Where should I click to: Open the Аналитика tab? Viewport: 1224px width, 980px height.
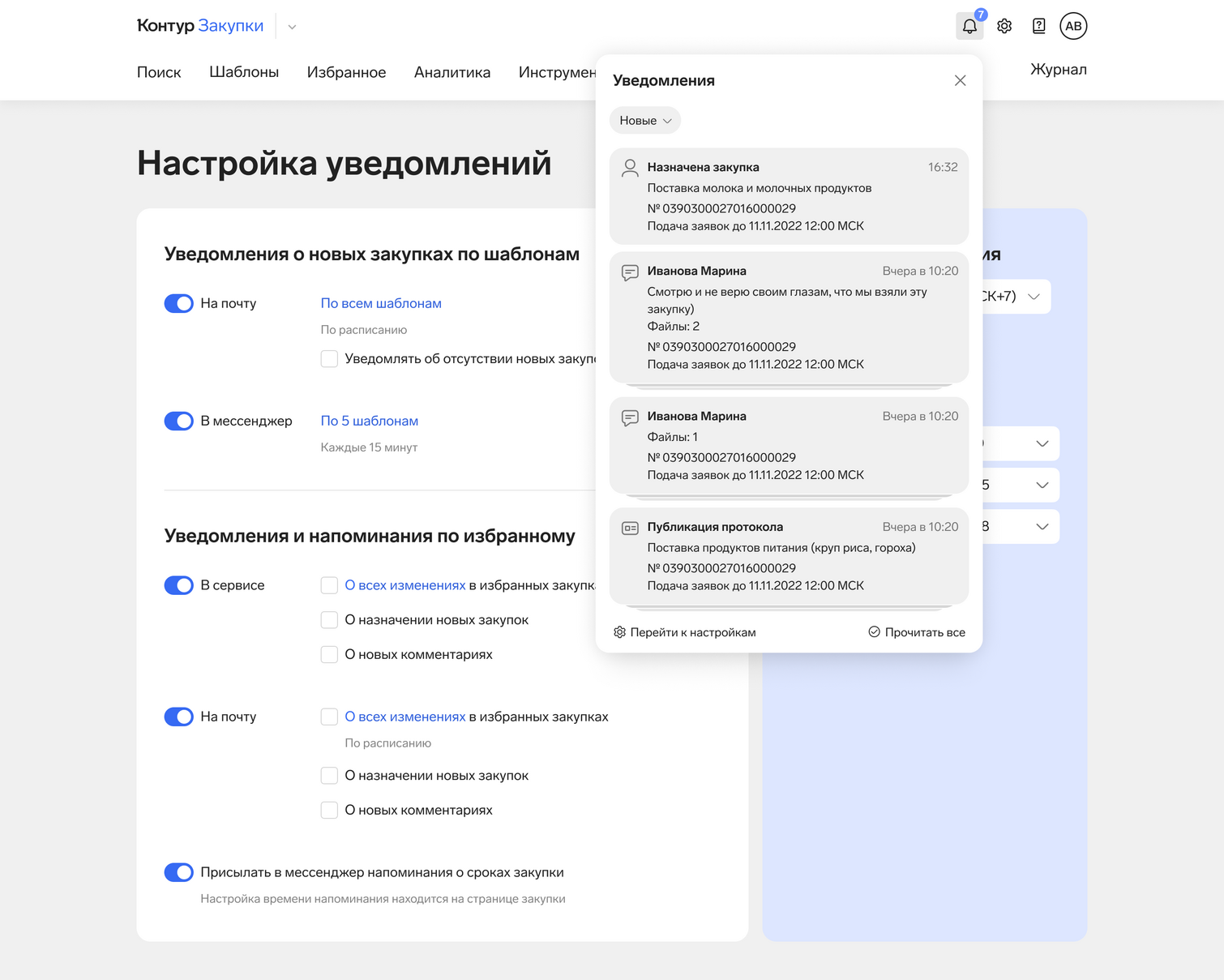[x=452, y=72]
